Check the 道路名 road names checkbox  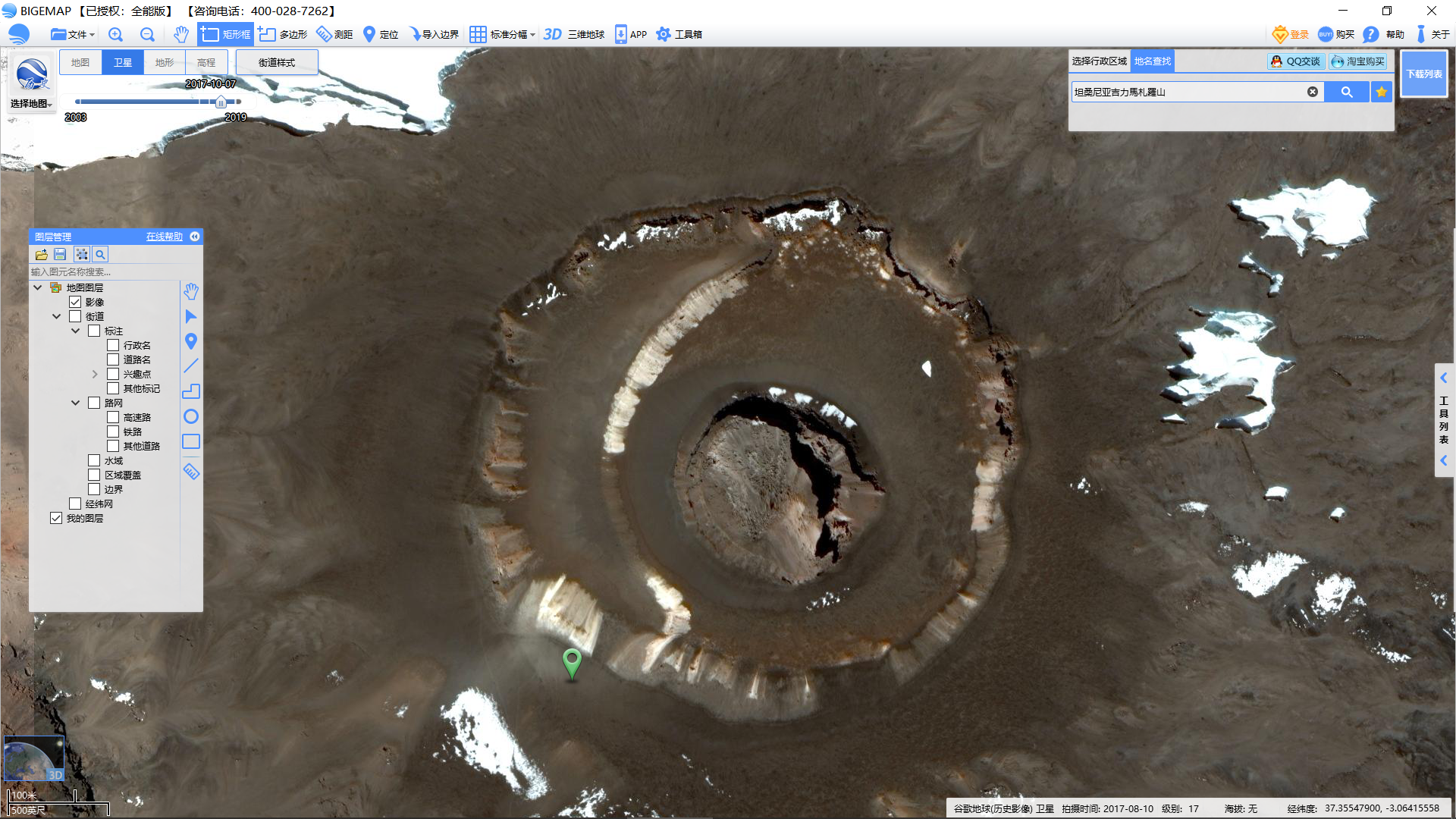pyautogui.click(x=113, y=359)
